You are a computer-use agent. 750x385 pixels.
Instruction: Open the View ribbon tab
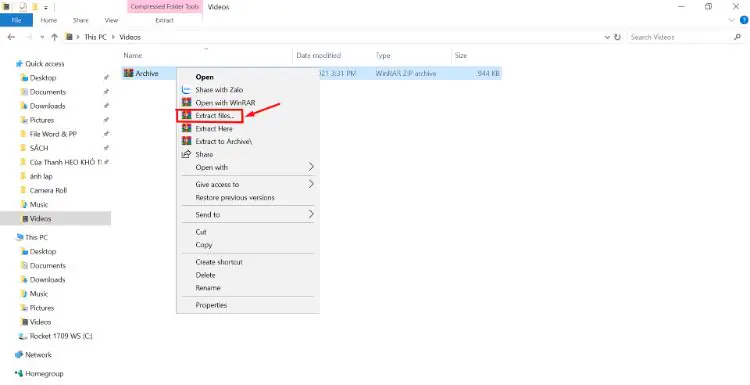(111, 20)
